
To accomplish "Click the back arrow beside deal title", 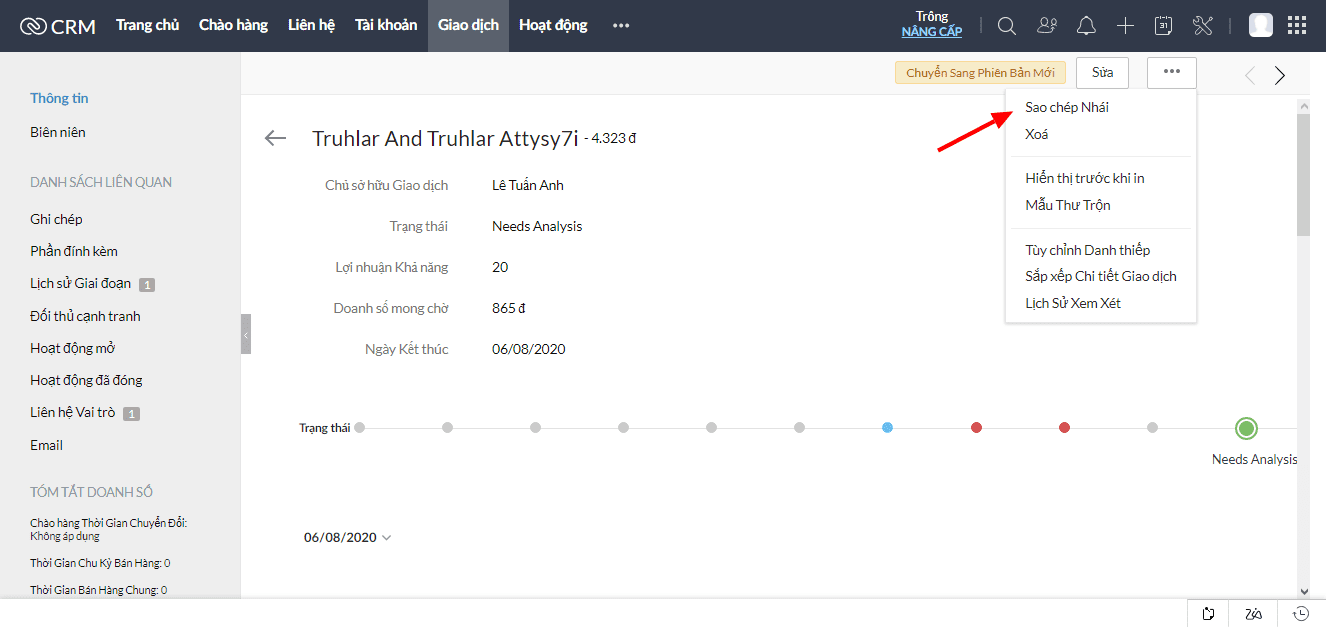I will (275, 138).
